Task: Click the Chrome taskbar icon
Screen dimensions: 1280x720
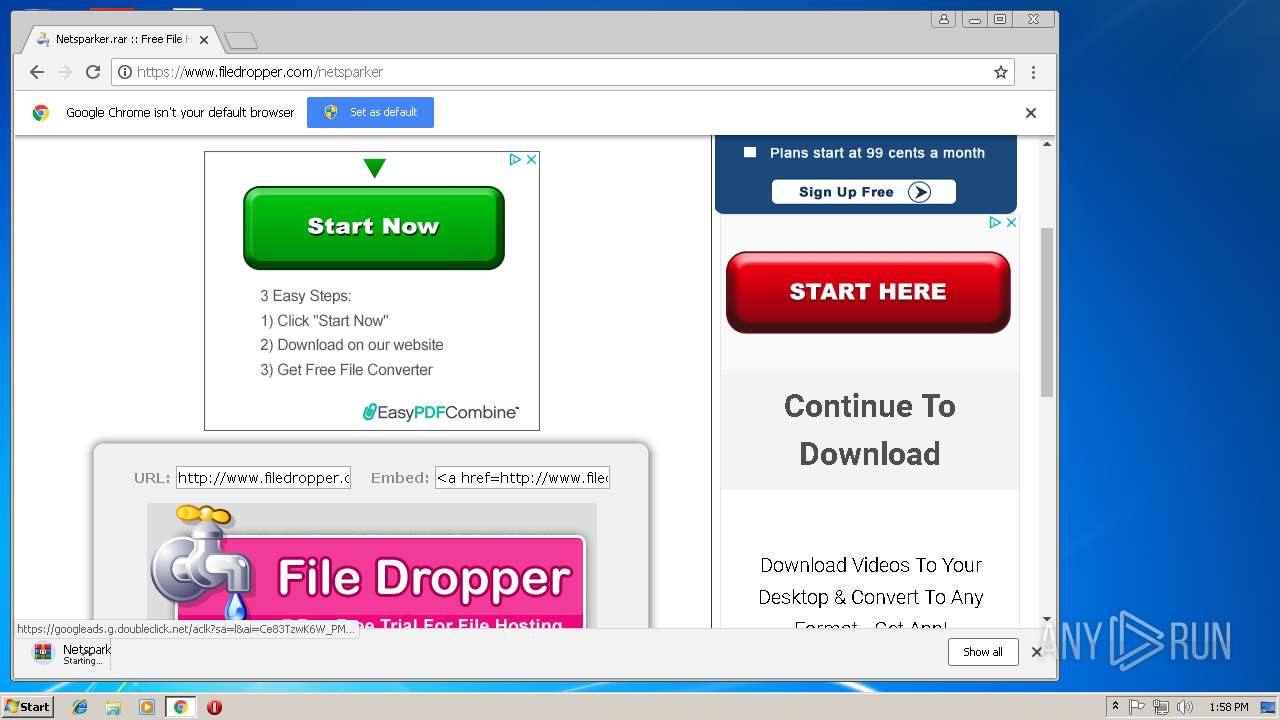Action: coord(180,707)
